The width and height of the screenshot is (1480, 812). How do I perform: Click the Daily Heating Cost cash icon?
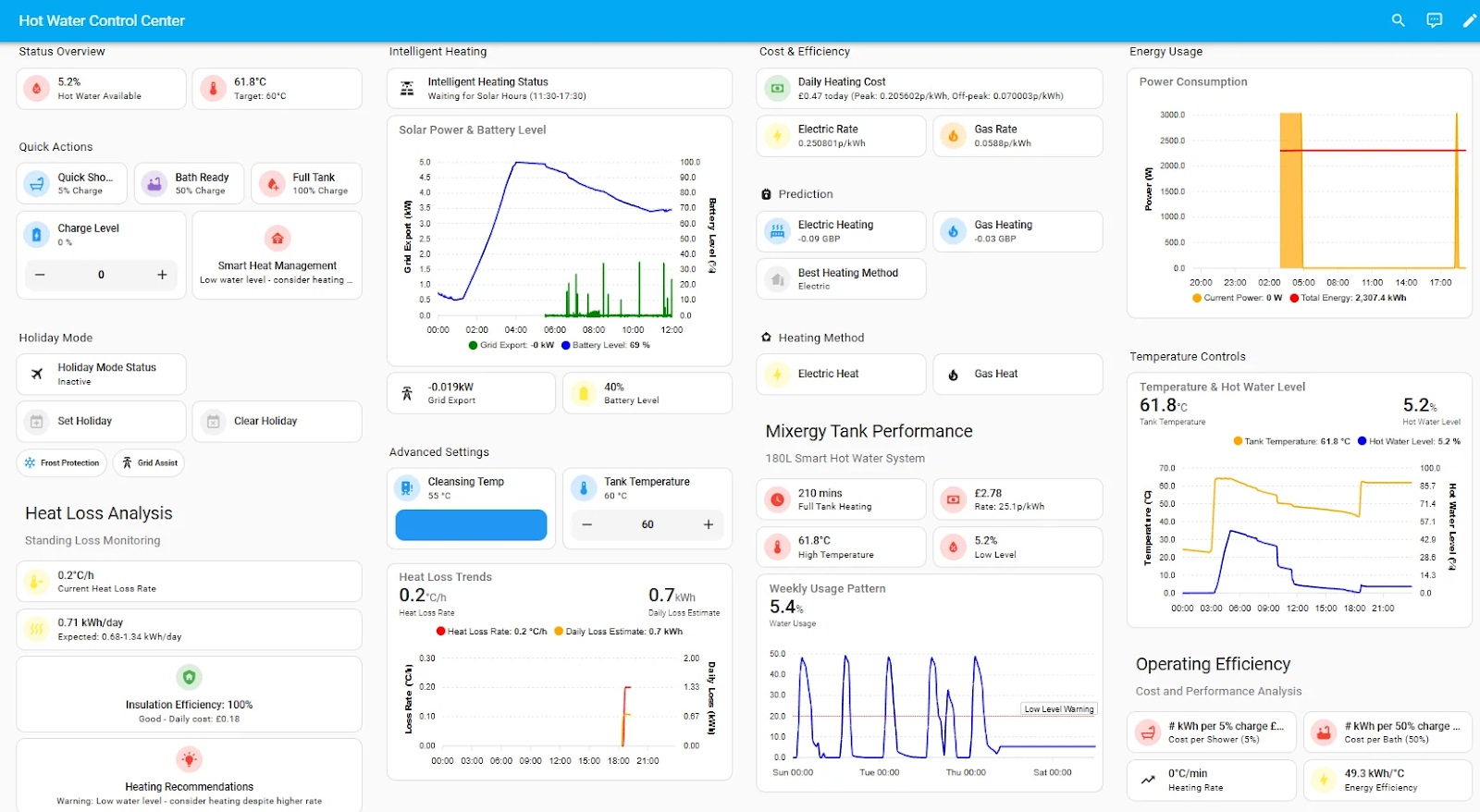(777, 89)
